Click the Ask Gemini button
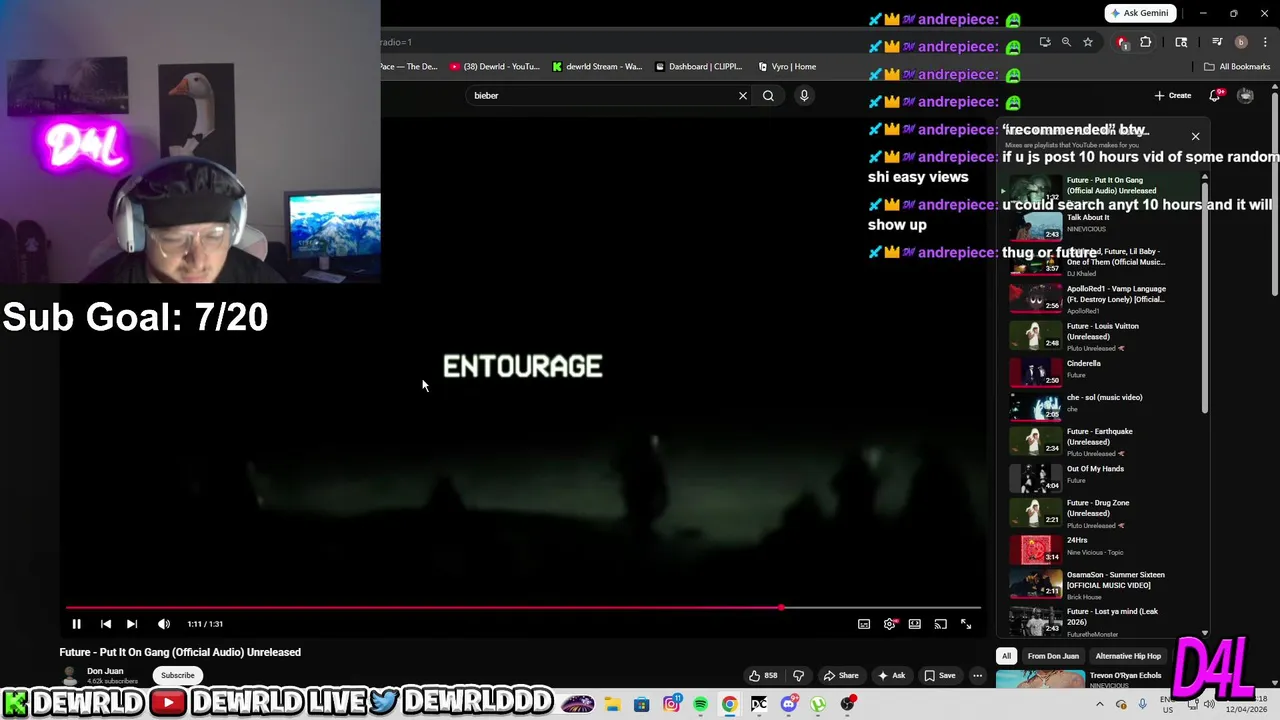 pos(1140,13)
